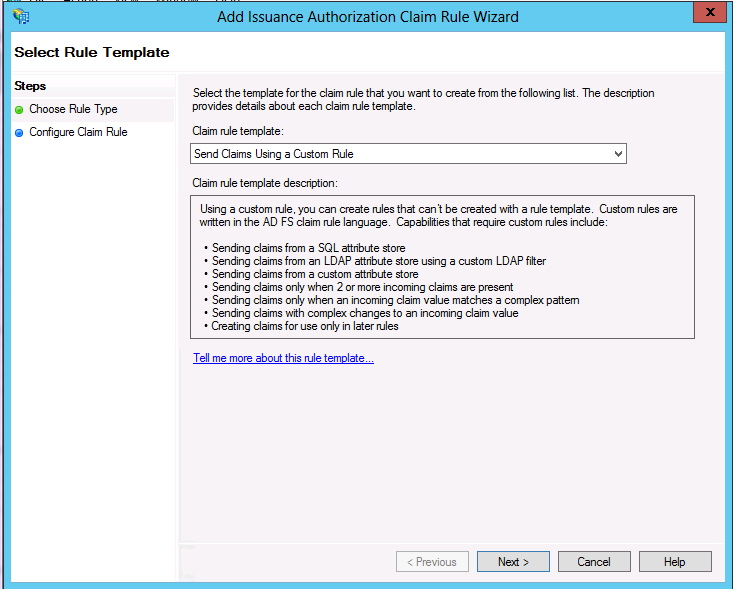The height and width of the screenshot is (589, 733).
Task: Click the custom attribute store bullet line
Action: point(311,274)
